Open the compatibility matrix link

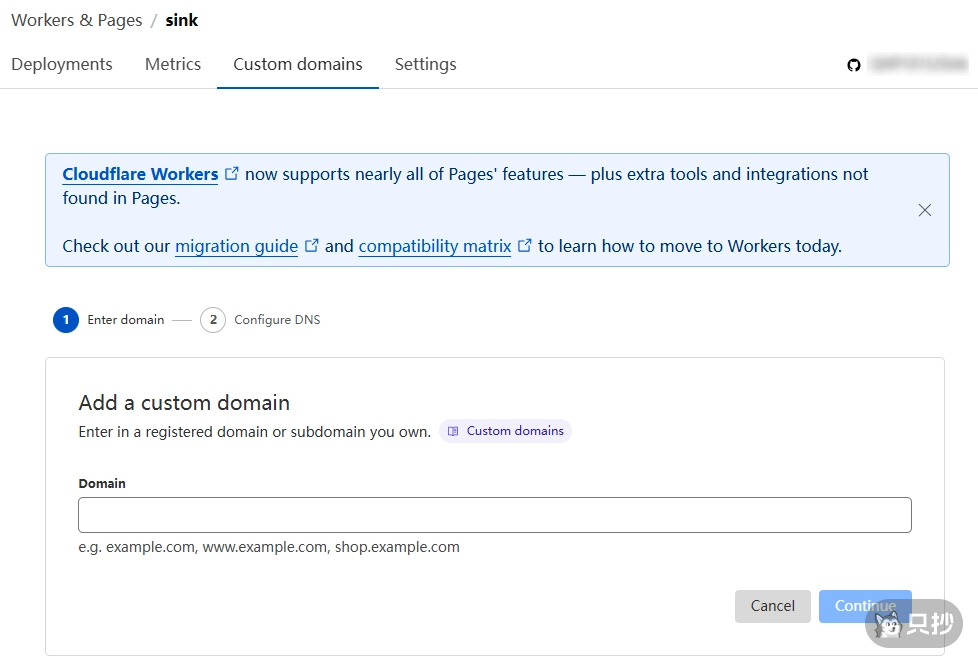435,246
